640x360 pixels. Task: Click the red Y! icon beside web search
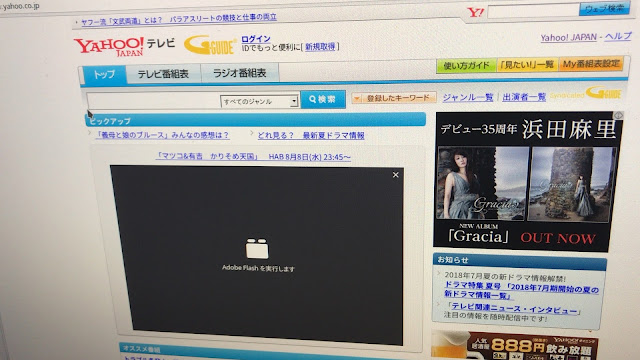(x=476, y=12)
